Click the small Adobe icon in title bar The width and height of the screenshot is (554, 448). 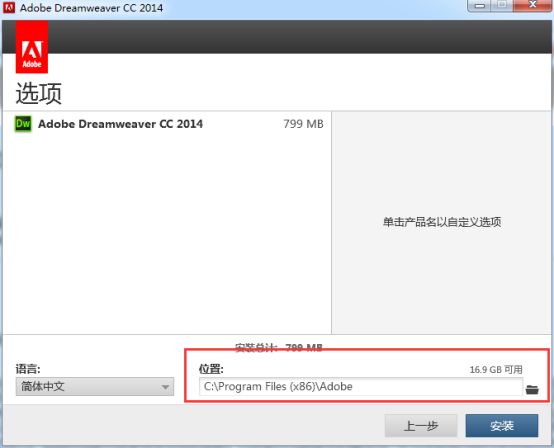click(x=9, y=7)
